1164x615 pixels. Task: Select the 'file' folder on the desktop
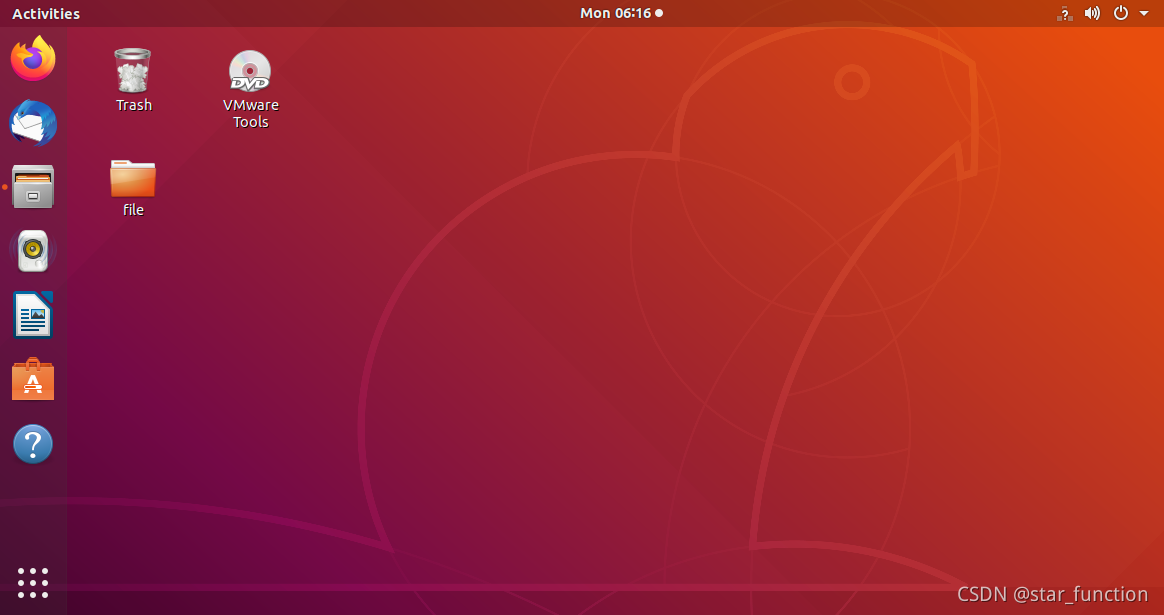coord(133,178)
